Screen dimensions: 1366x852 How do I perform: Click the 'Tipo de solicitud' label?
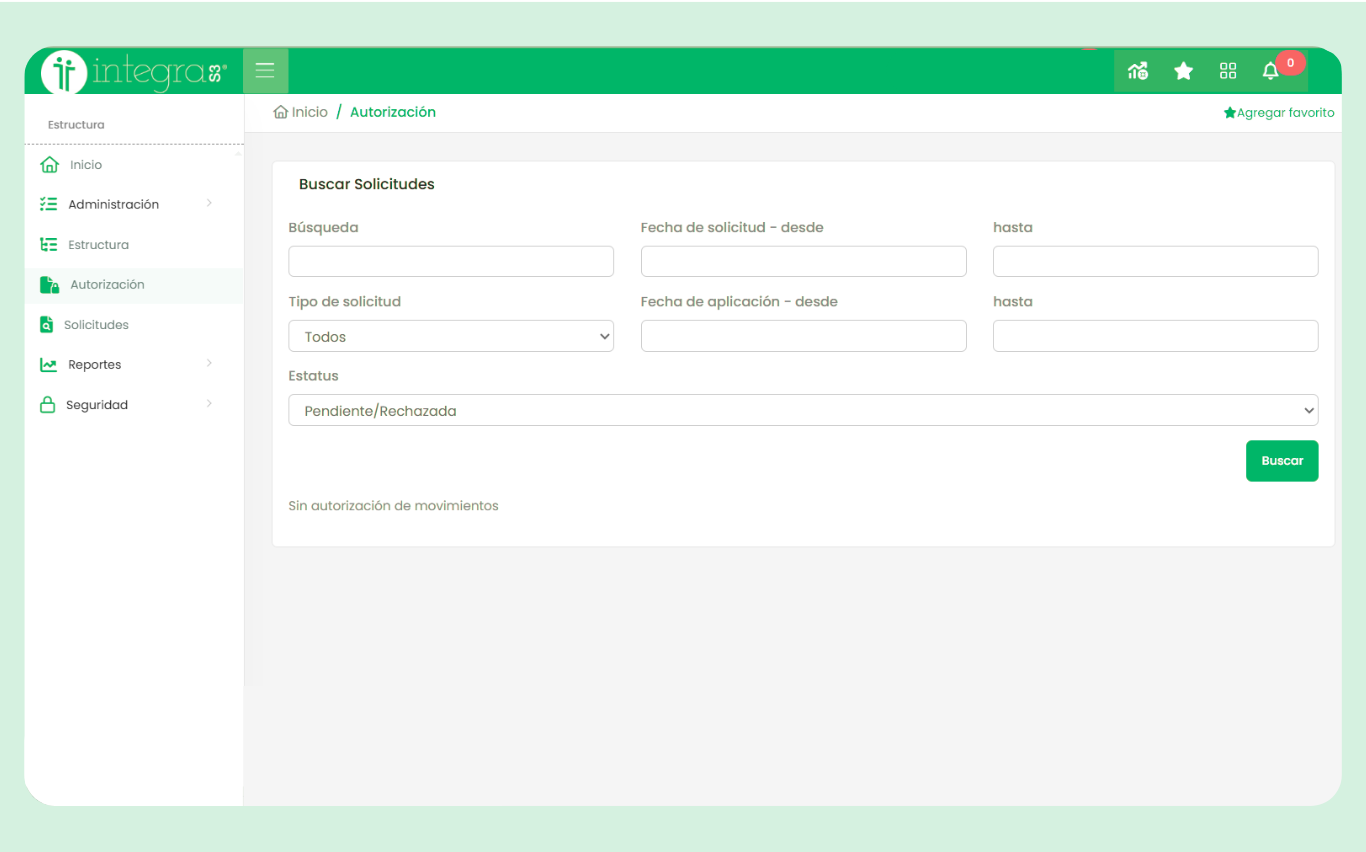345,301
